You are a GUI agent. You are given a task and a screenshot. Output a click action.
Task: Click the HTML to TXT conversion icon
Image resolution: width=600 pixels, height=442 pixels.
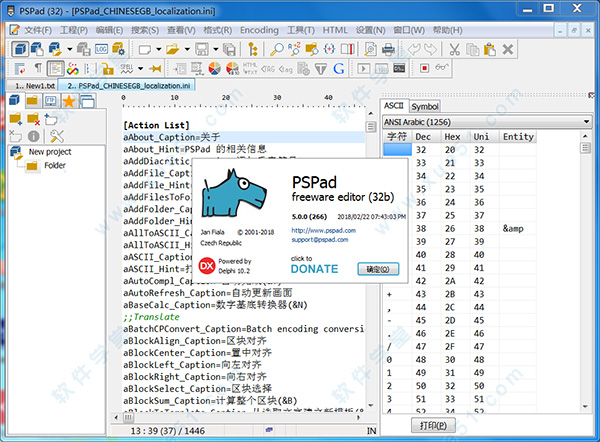pos(250,69)
